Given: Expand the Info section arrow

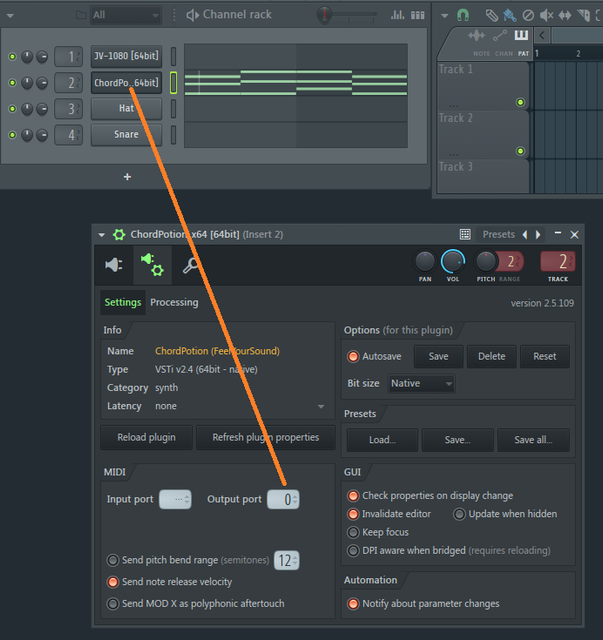Looking at the screenshot, I should (321, 407).
